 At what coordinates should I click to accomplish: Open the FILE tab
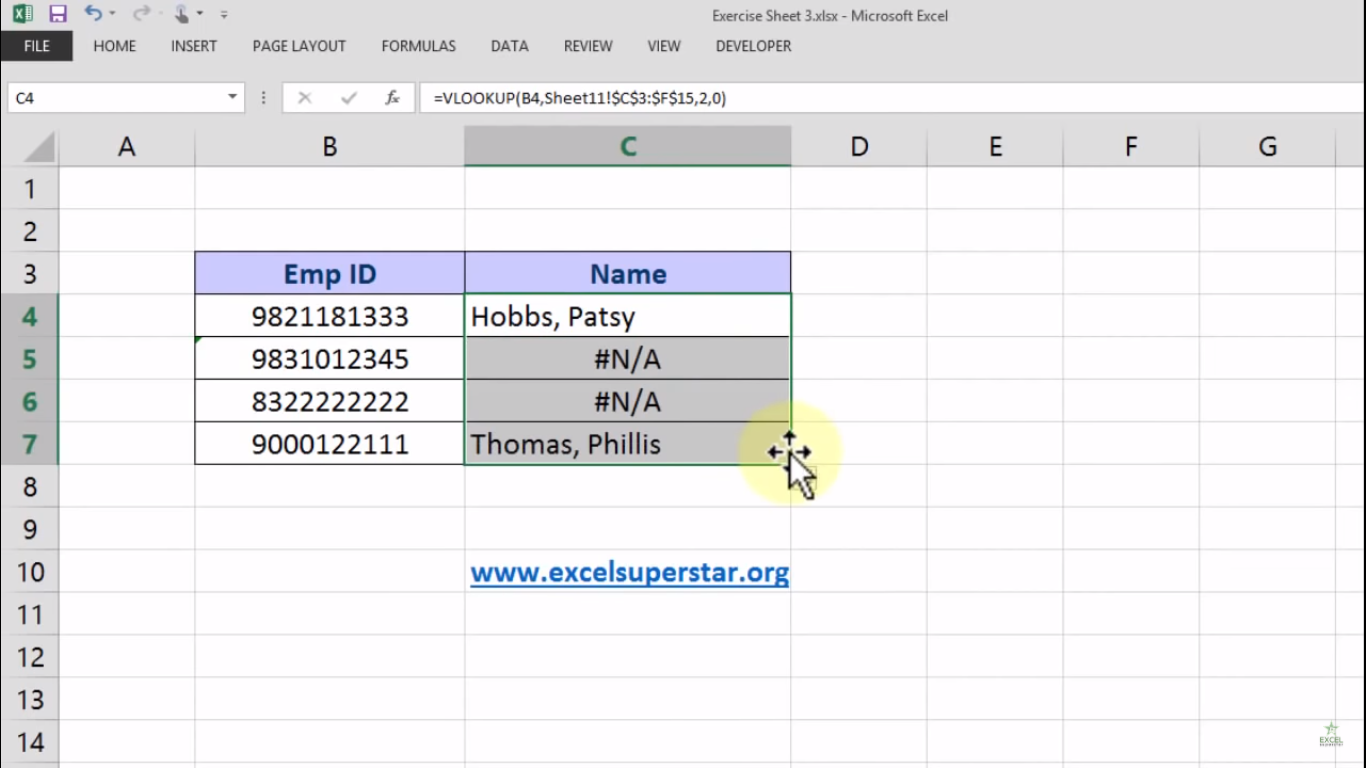pos(36,46)
